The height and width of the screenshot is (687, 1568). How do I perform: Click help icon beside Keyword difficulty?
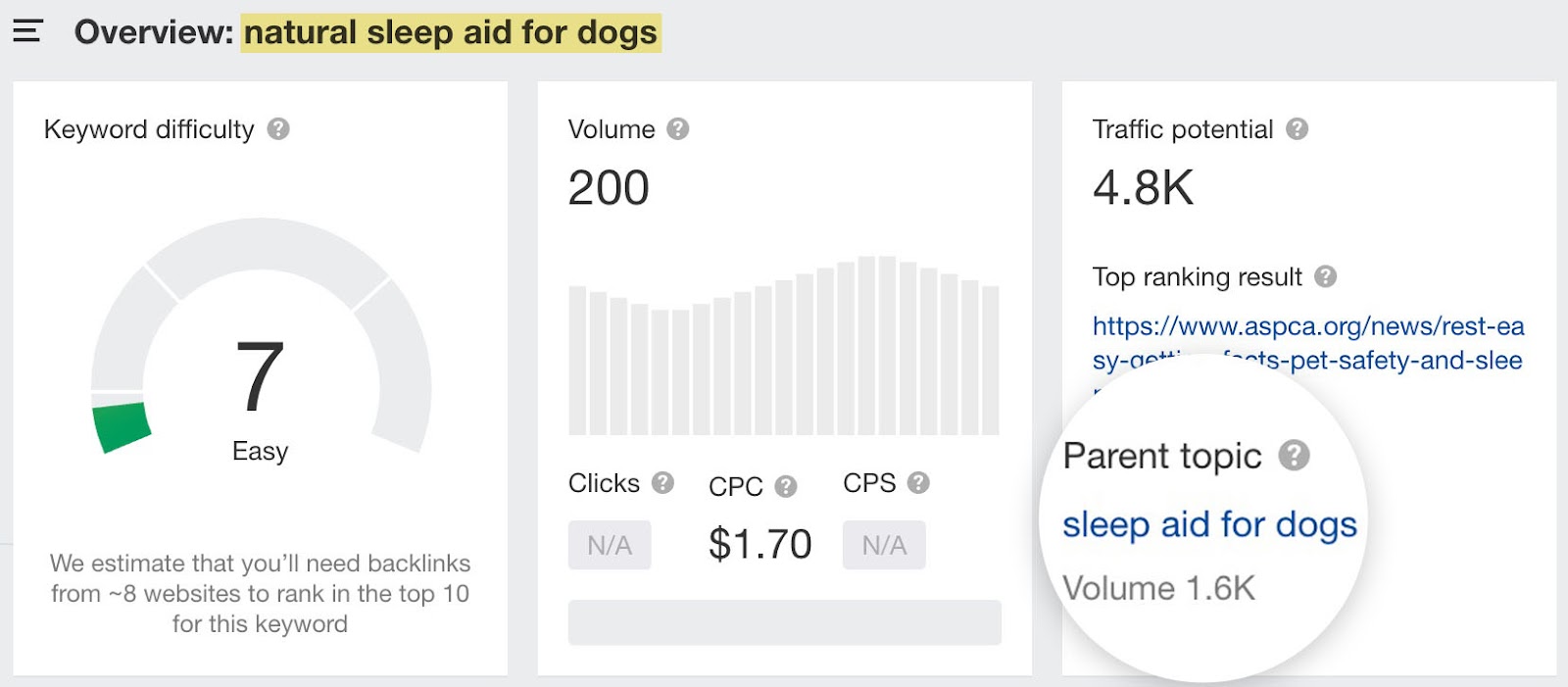tap(278, 129)
